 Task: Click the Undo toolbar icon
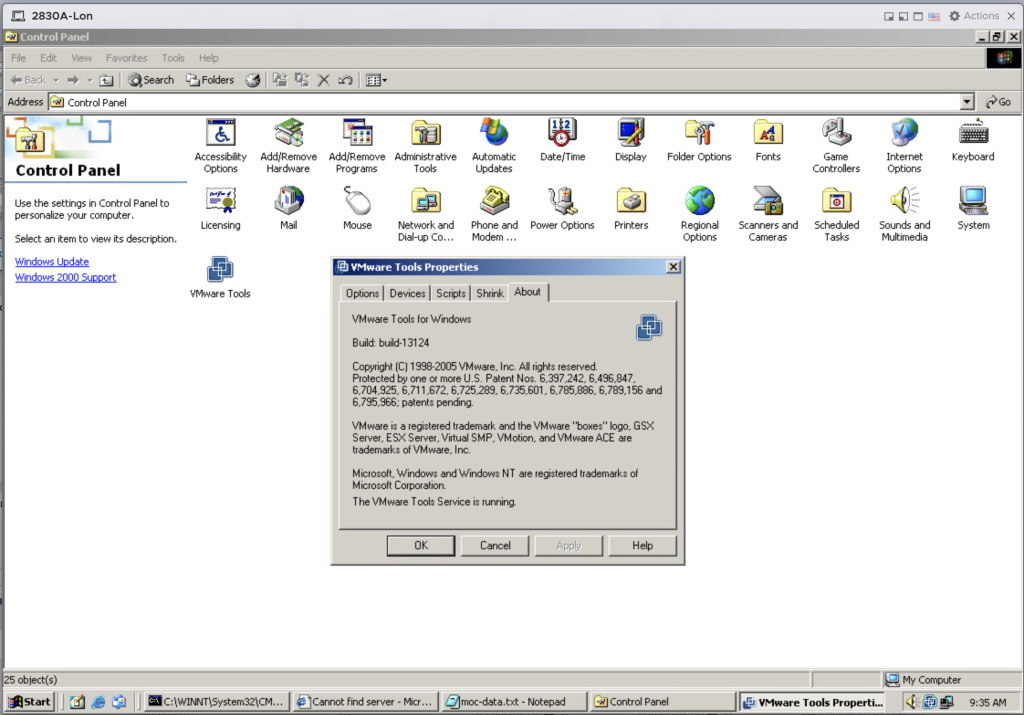345,80
